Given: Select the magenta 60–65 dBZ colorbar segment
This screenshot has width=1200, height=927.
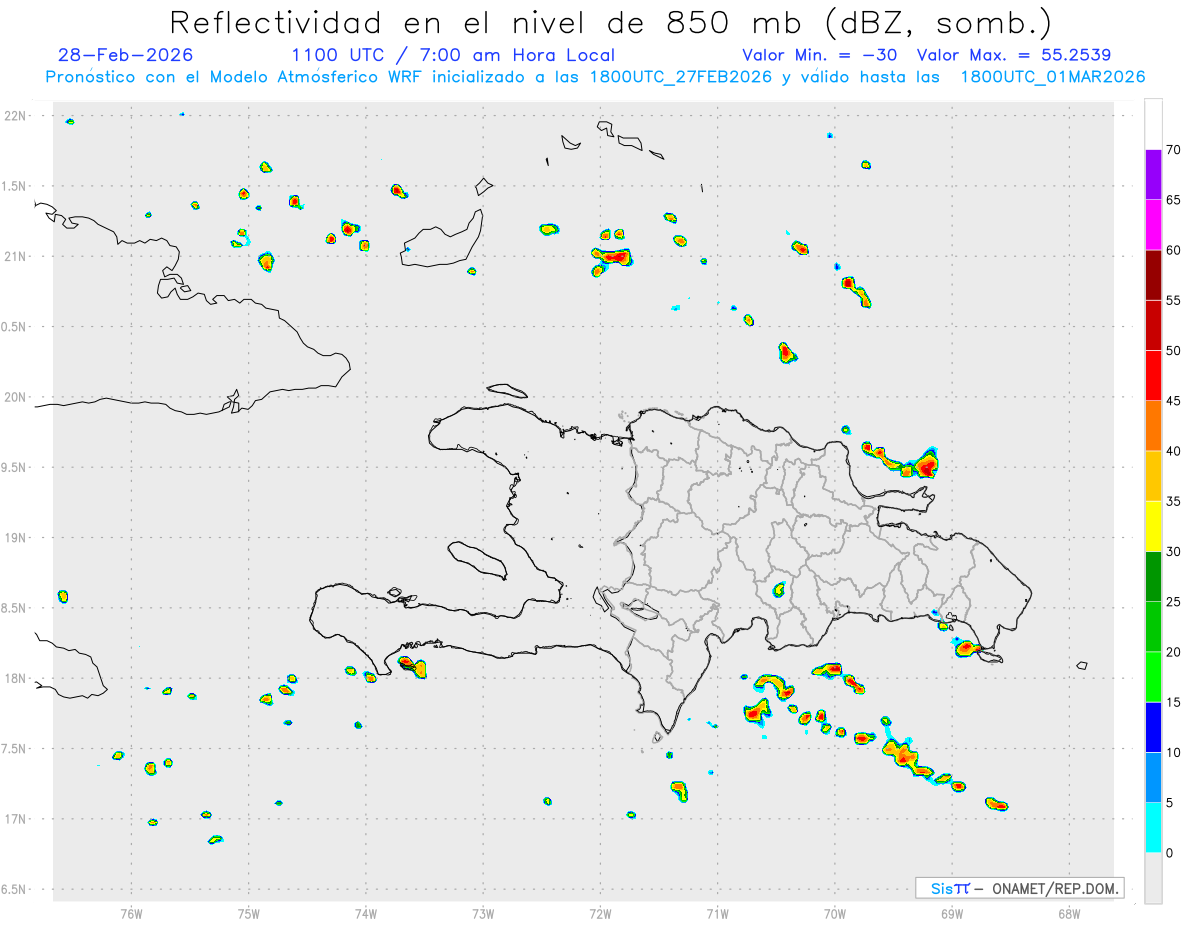Looking at the screenshot, I should point(1153,225).
